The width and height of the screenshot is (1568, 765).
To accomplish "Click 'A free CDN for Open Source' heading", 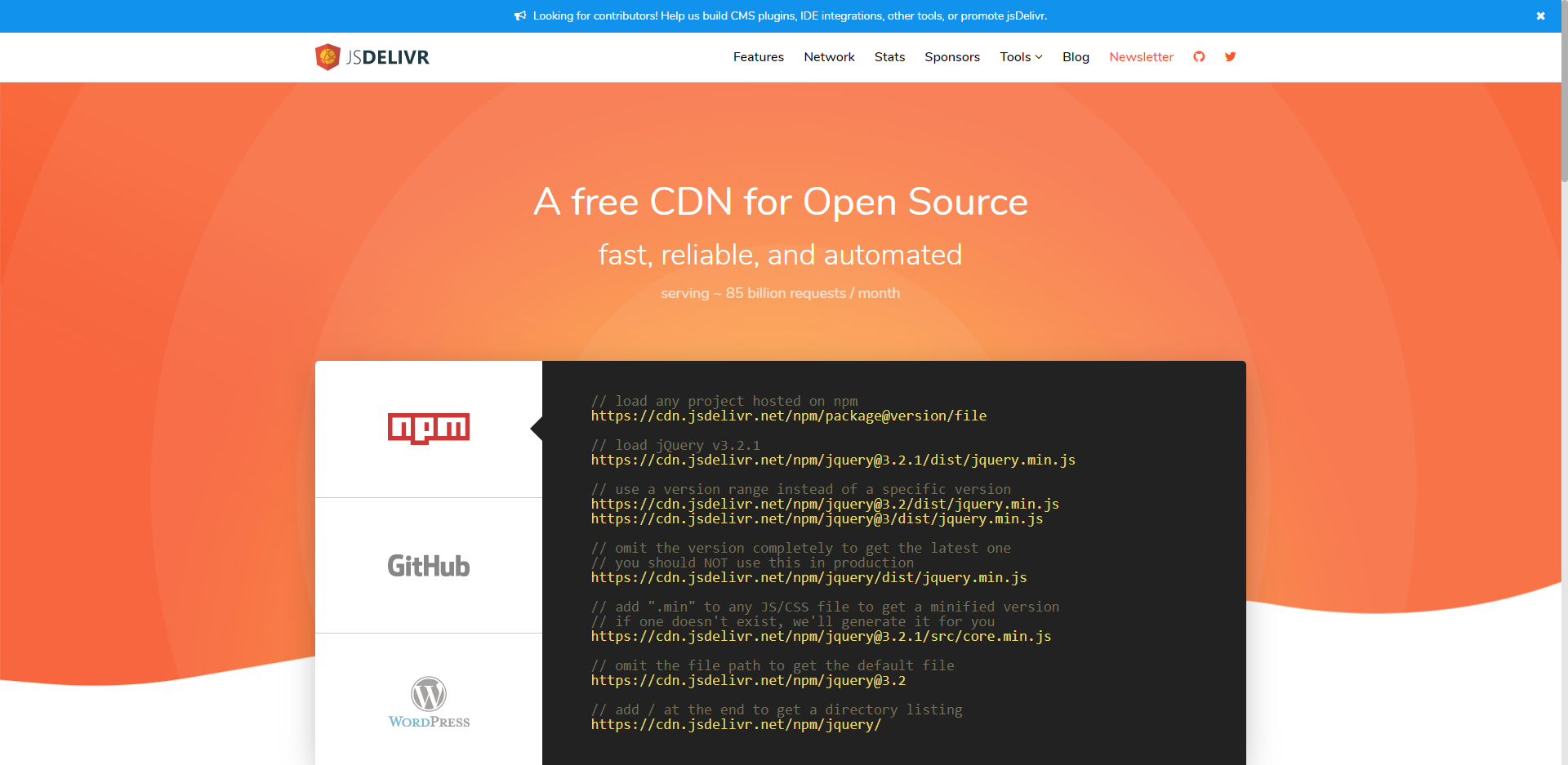I will tap(781, 202).
